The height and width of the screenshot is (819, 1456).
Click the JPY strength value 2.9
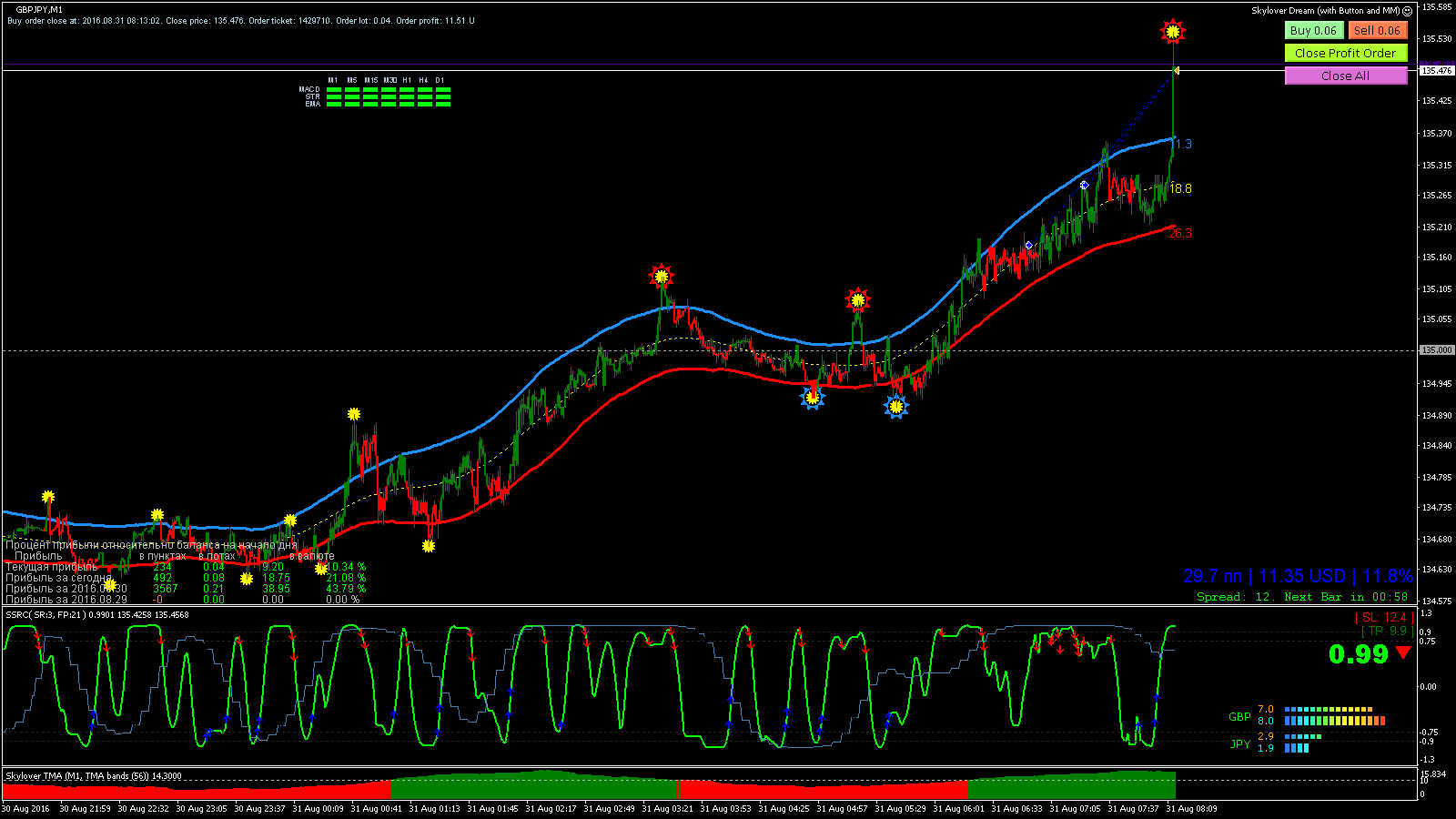(1266, 737)
